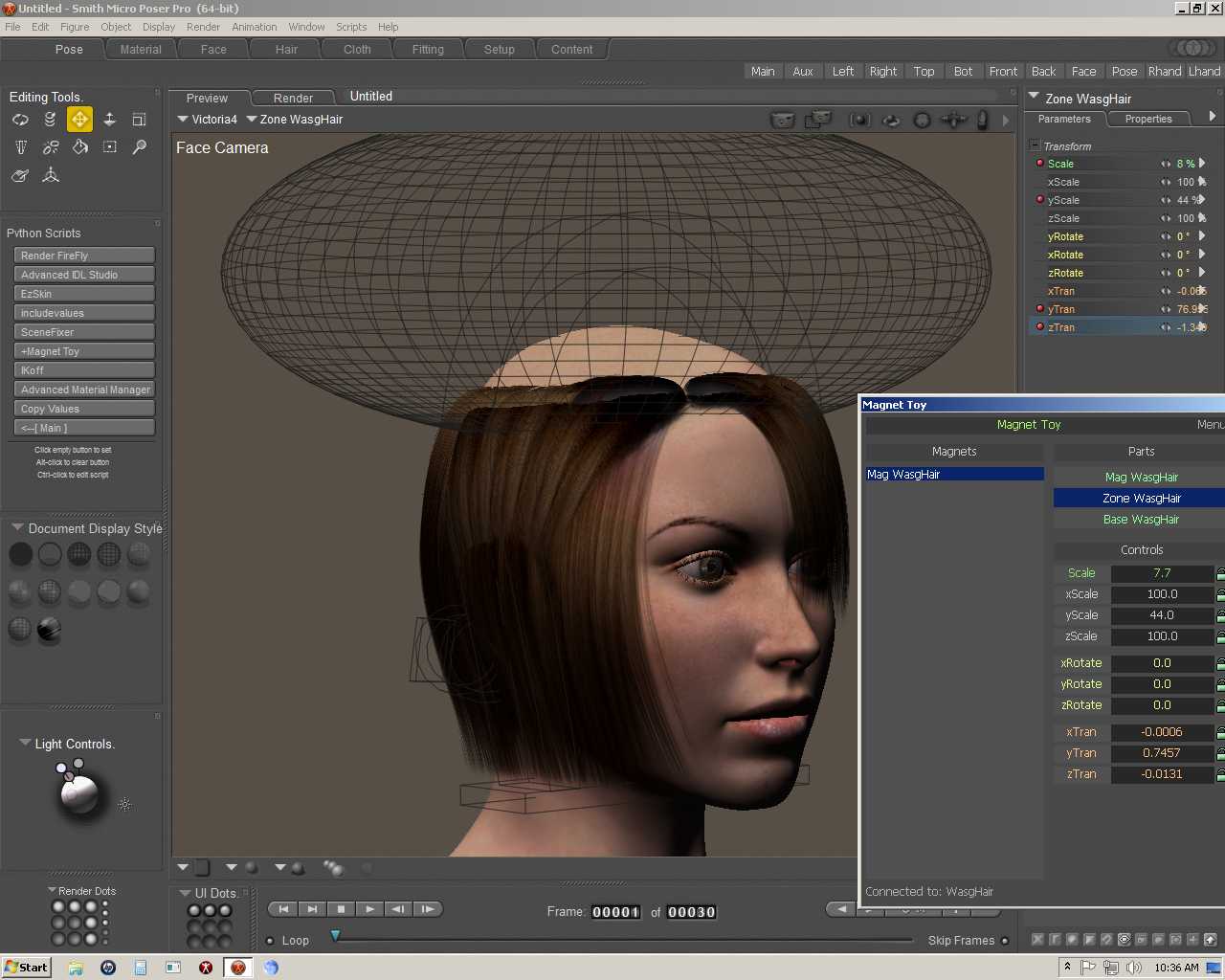
Task: Select the Morphing tool
Action: pos(20,175)
